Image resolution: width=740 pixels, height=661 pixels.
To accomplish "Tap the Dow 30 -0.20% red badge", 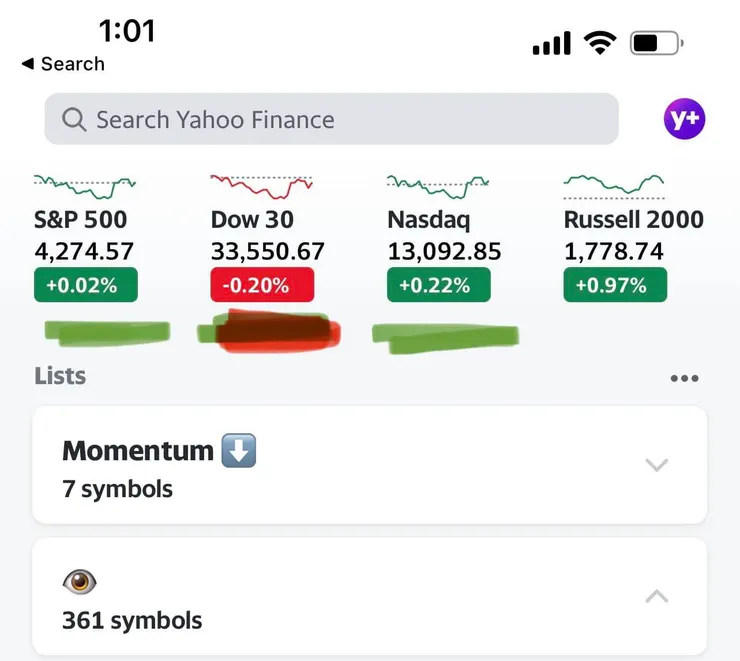I will click(262, 285).
